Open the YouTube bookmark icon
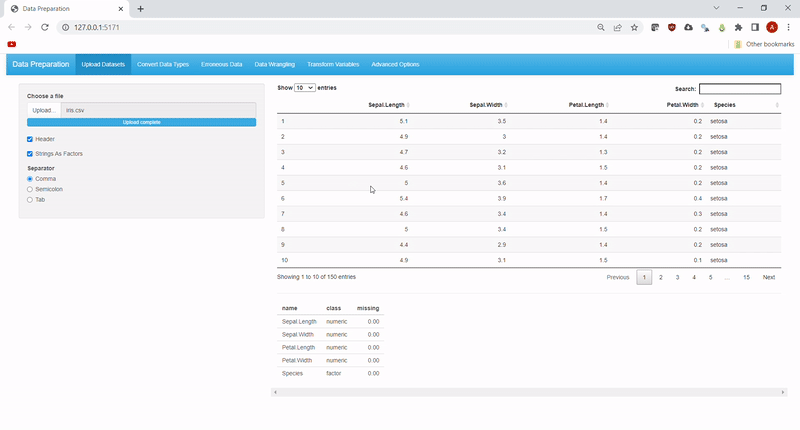800x430 pixels. pos(12,44)
